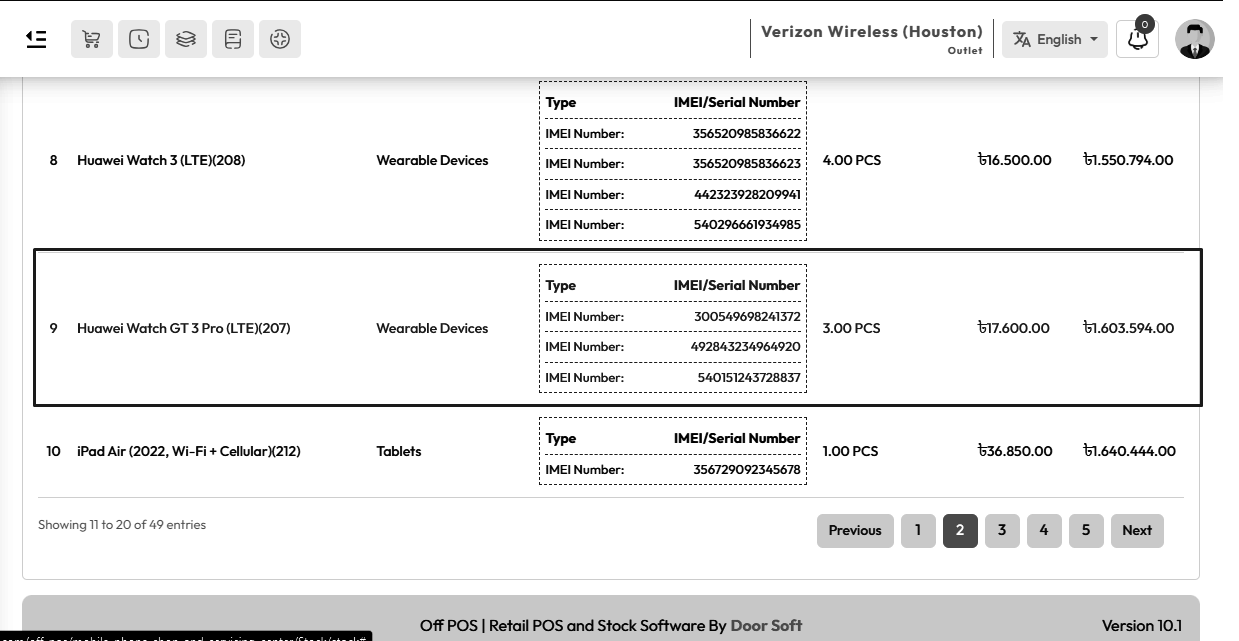Screen dimensions: 1239x641
Task: Click the price ৳16,500.00
Action: click(x=1015, y=160)
